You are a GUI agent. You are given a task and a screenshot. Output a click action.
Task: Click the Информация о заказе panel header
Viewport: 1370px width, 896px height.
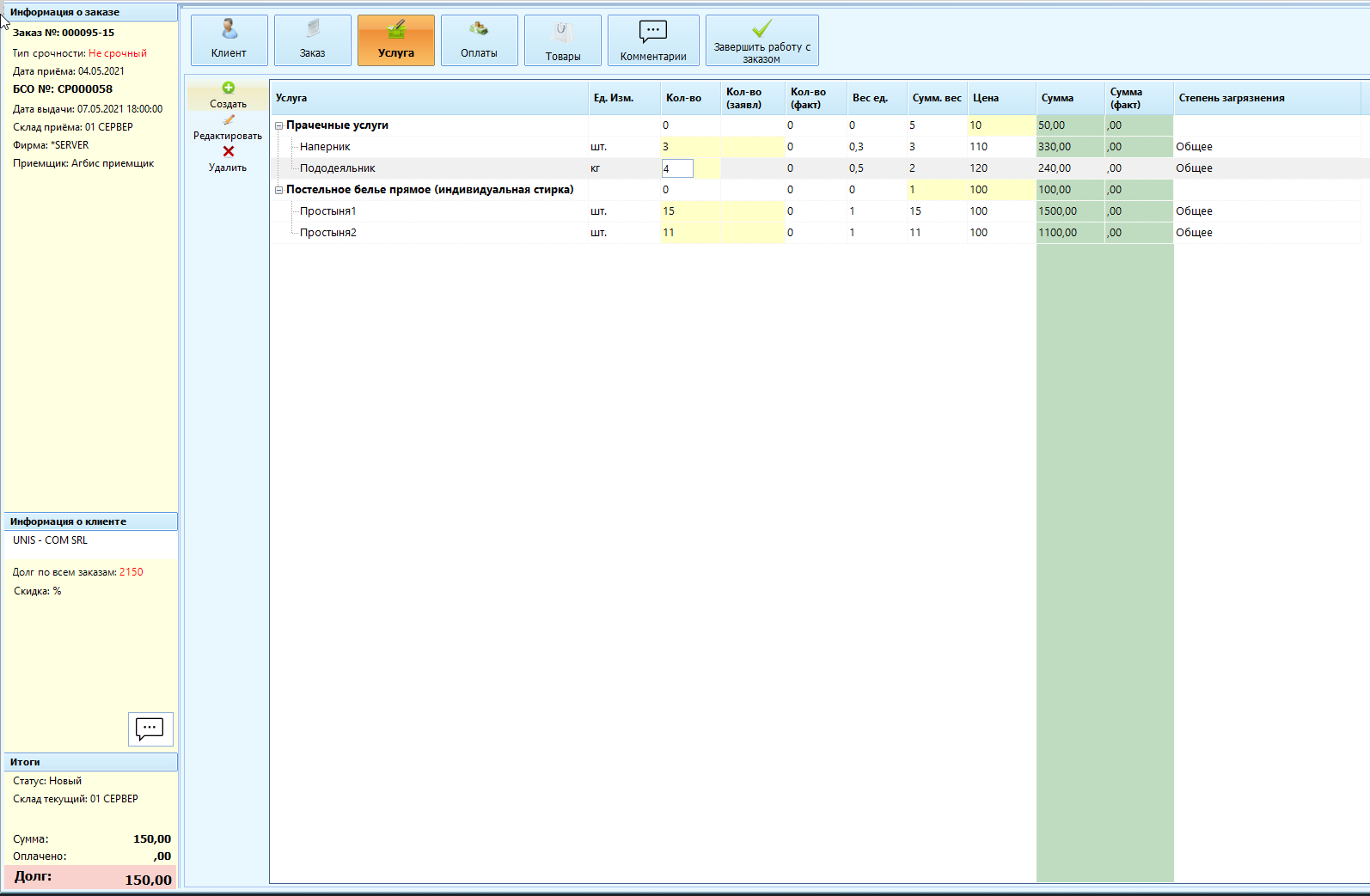[91, 12]
